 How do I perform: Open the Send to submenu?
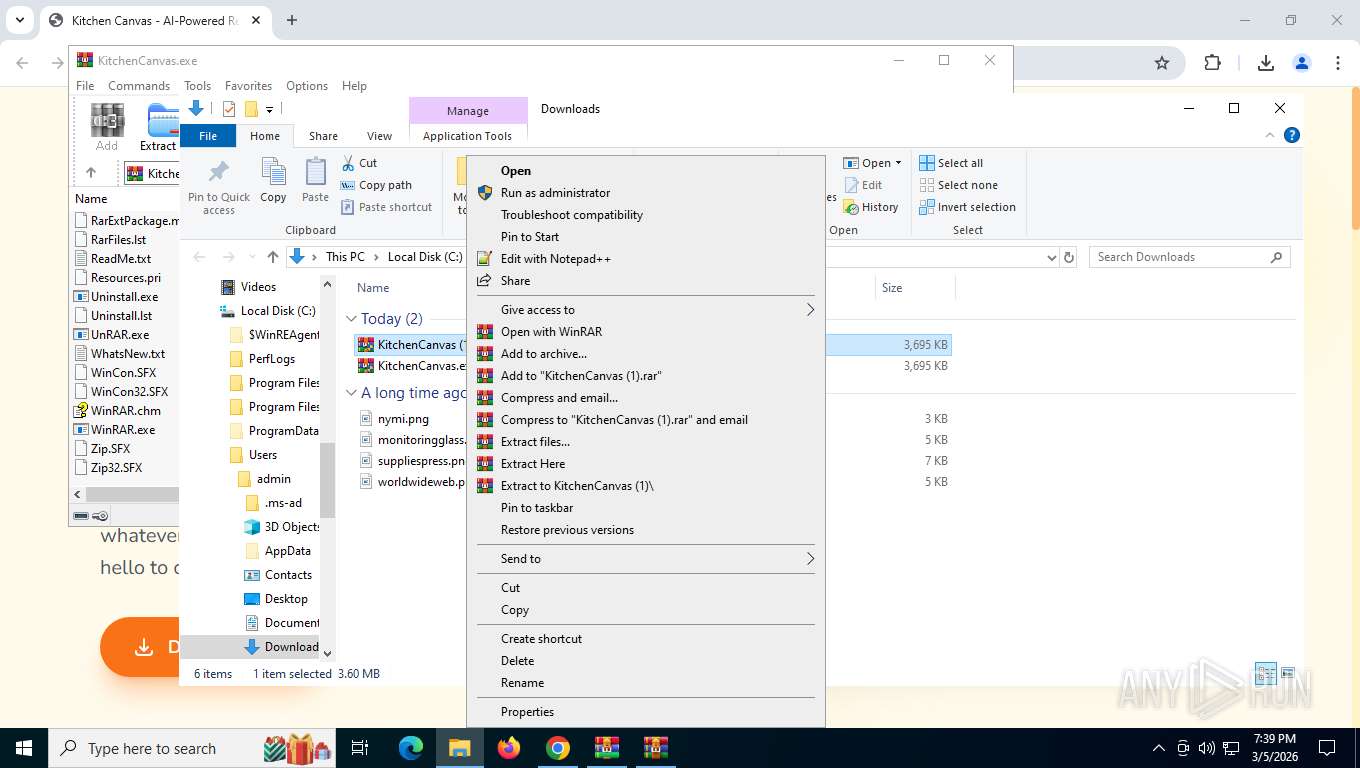[x=646, y=559]
